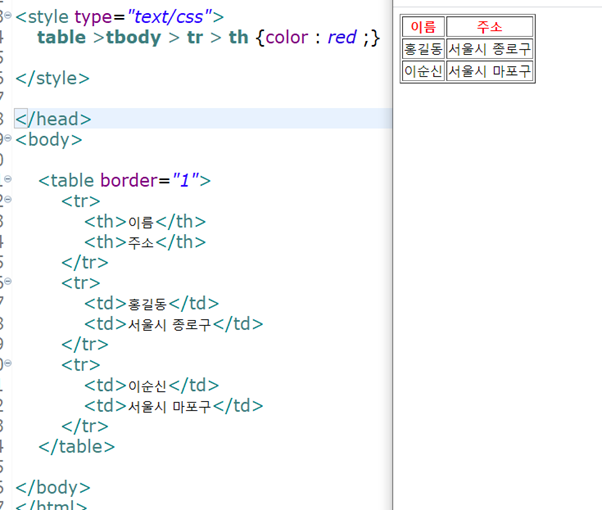The image size is (602, 510).
Task: Click the td line containing 서울시 마포구 in code
Action: [x=174, y=406]
